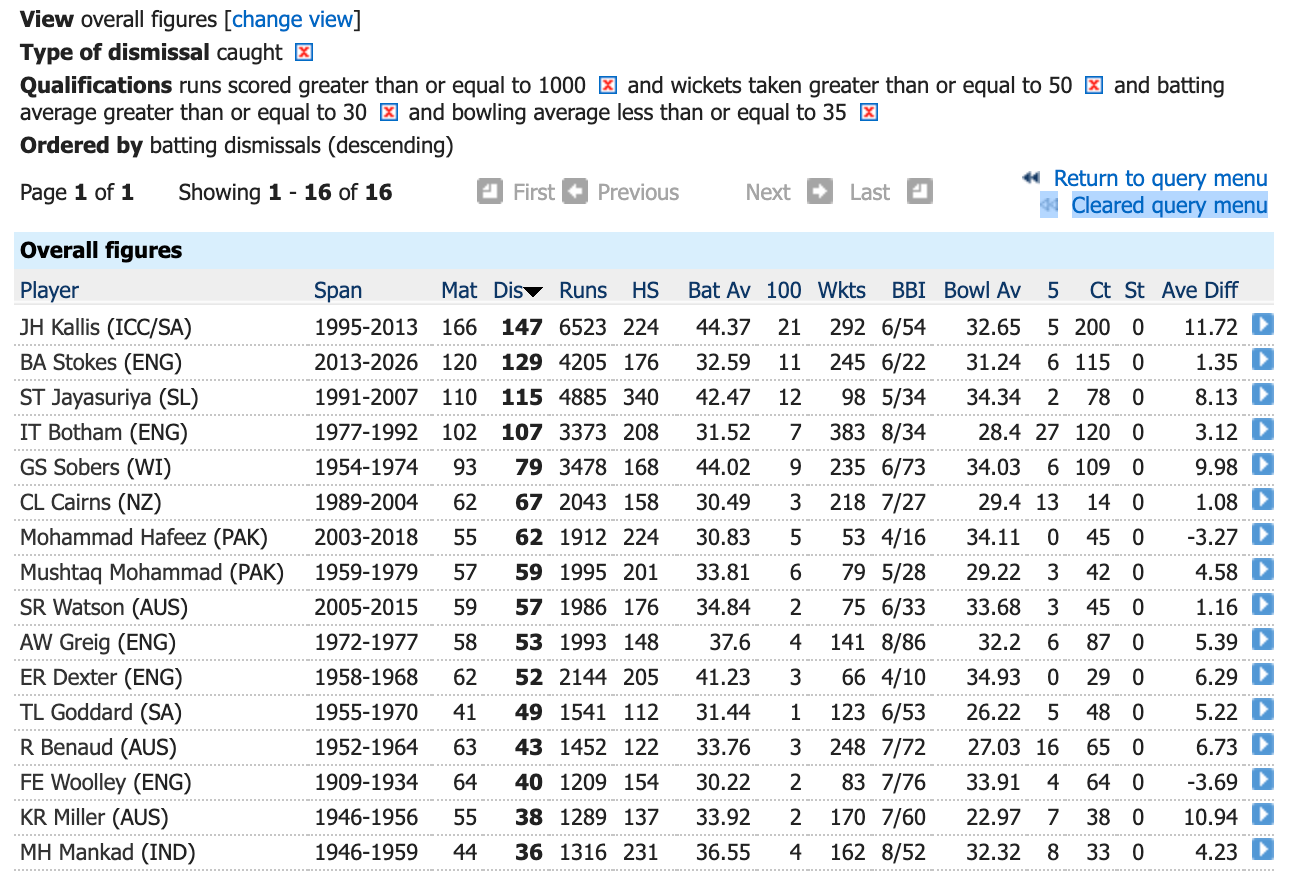Remove the 'caught' dismissal type filter
The image size is (1292, 886).
pos(304,52)
